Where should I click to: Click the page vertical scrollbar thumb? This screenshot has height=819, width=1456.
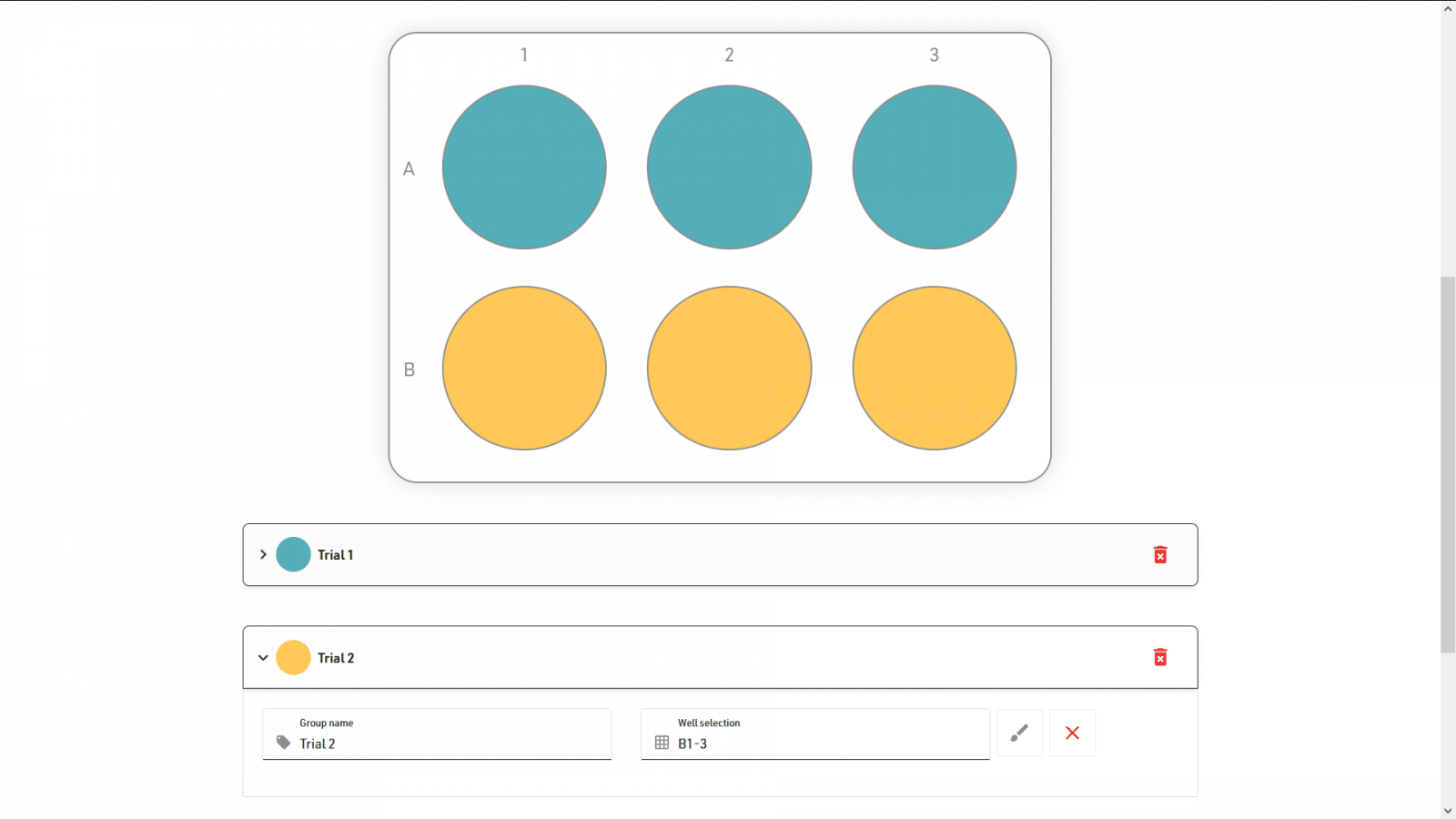point(1448,464)
